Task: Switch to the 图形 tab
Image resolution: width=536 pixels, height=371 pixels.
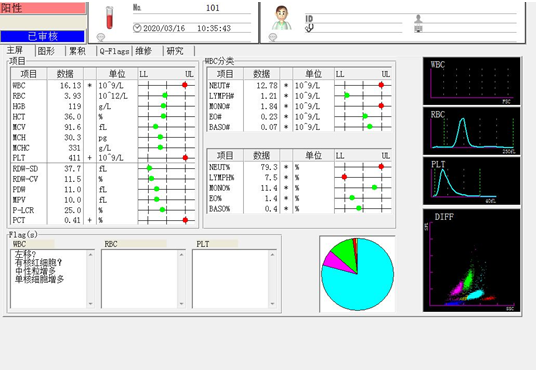Action: [x=46, y=51]
